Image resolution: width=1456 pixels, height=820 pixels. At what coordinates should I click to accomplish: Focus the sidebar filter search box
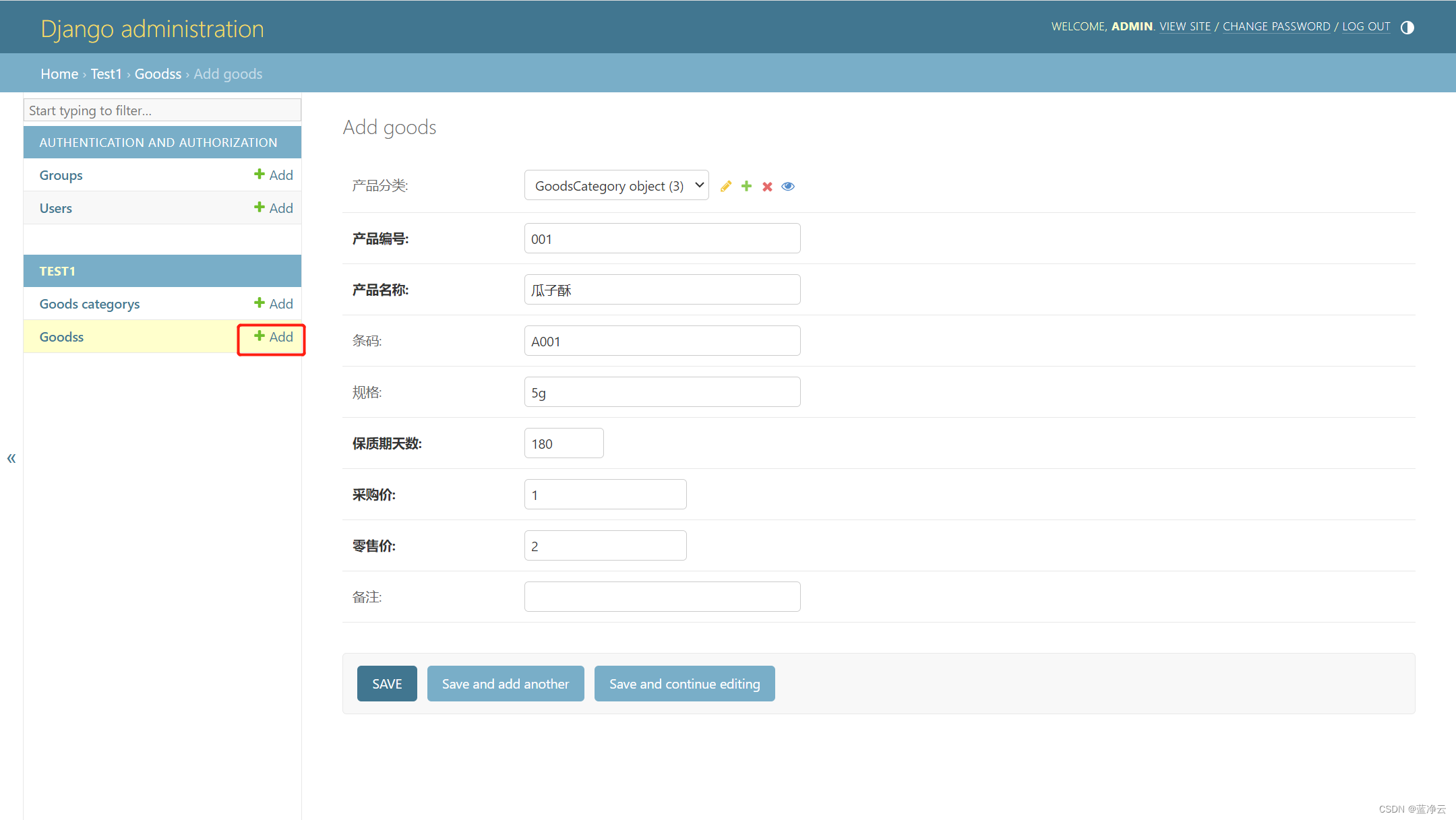tap(162, 111)
